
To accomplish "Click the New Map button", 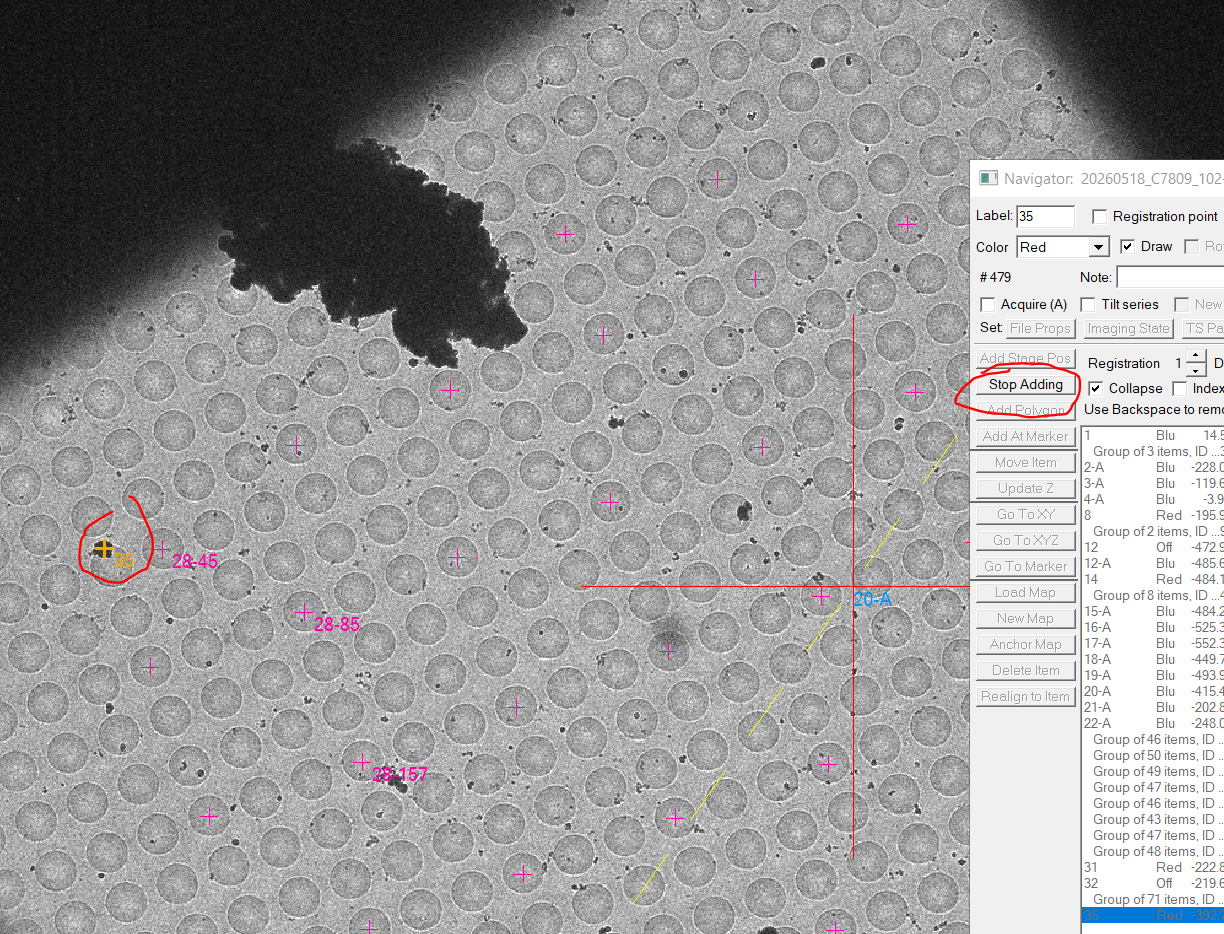I will pos(1025,618).
